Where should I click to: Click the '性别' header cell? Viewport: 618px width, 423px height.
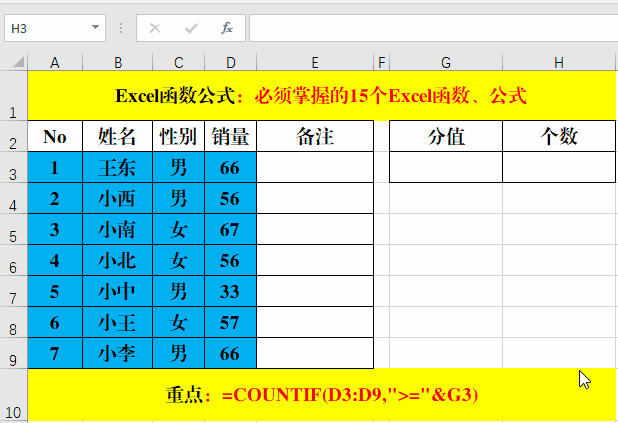click(179, 136)
